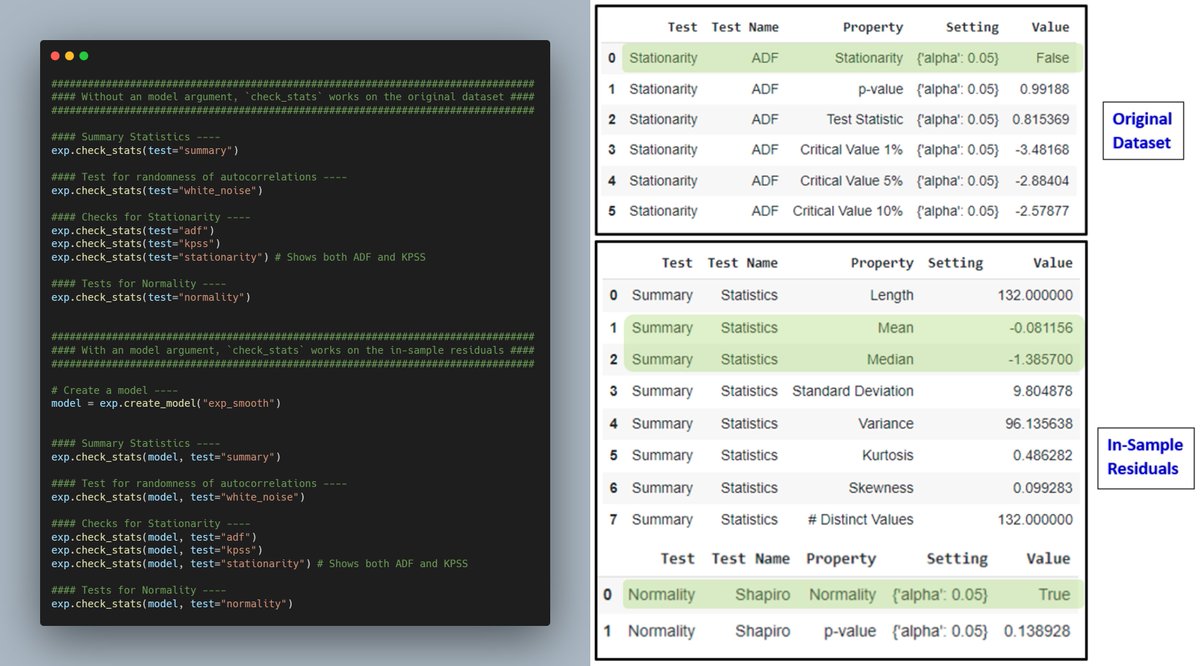The image size is (1200, 666).
Task: Click the red close dot of code window
Action: [55, 56]
